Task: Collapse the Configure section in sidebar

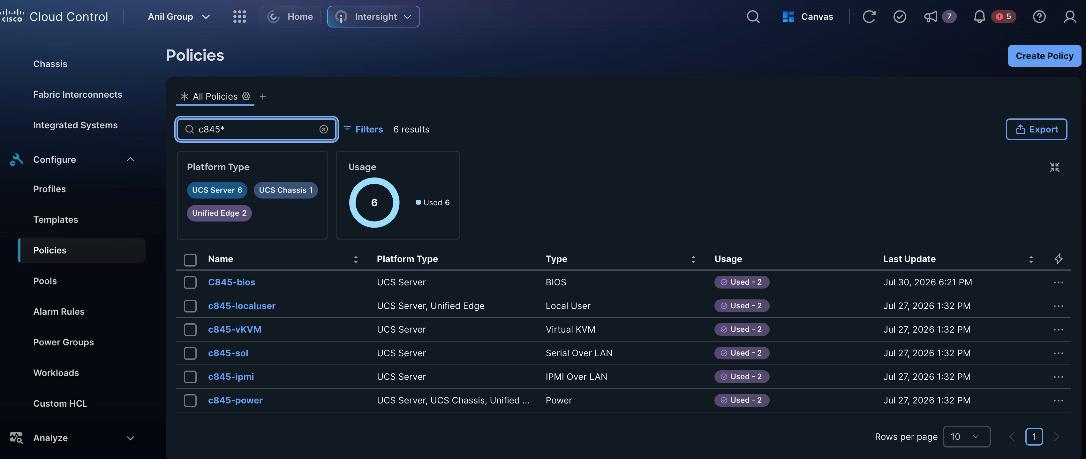Action: (130, 160)
